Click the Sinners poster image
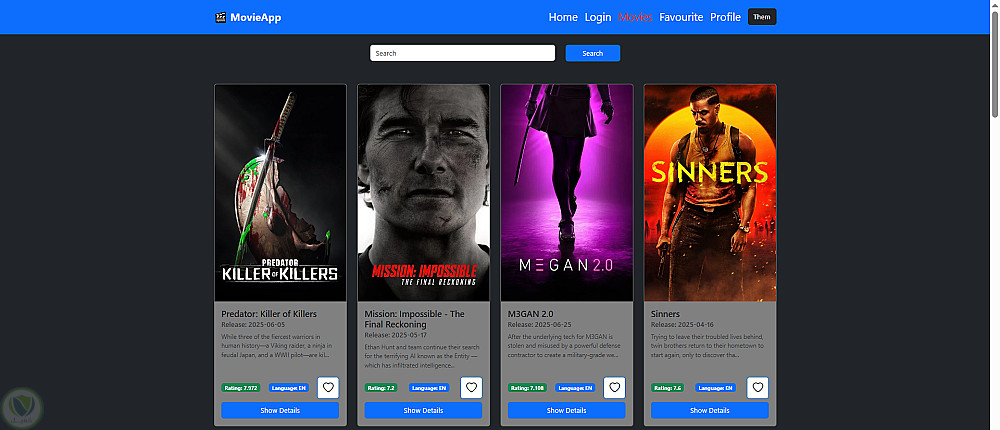This screenshot has width=1000, height=430. coord(710,193)
